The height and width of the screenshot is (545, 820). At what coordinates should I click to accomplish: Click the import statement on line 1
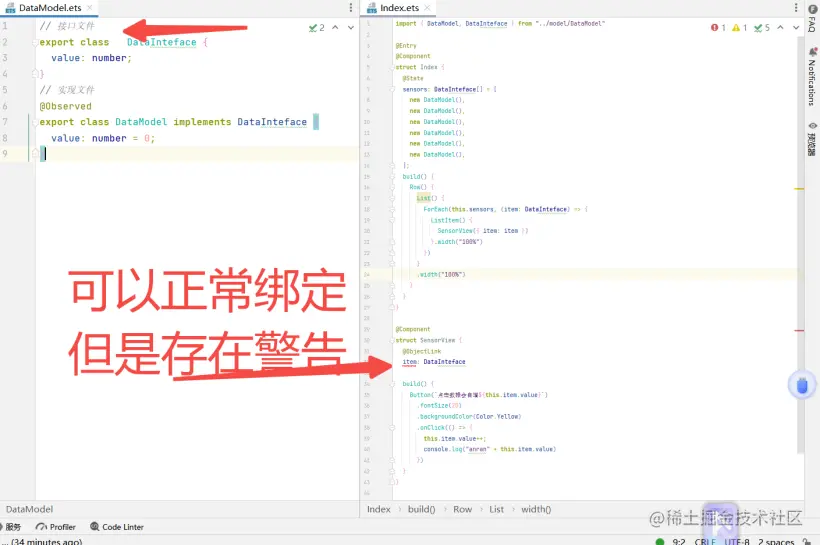click(x=500, y=24)
